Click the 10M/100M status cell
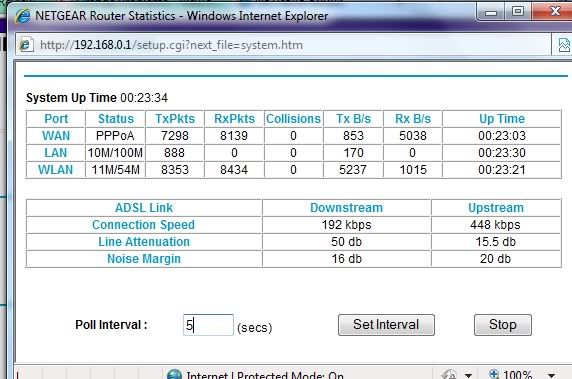The image size is (572, 379). point(115,152)
